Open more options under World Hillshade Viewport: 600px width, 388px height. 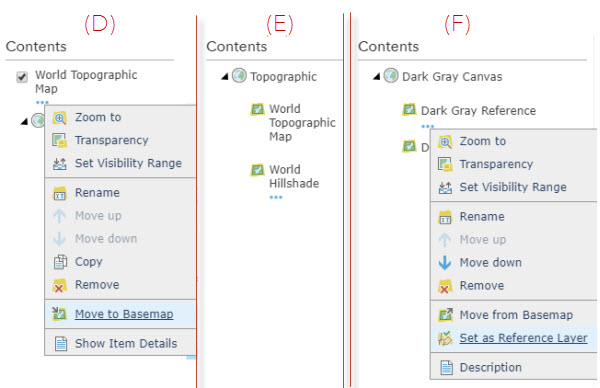click(276, 197)
